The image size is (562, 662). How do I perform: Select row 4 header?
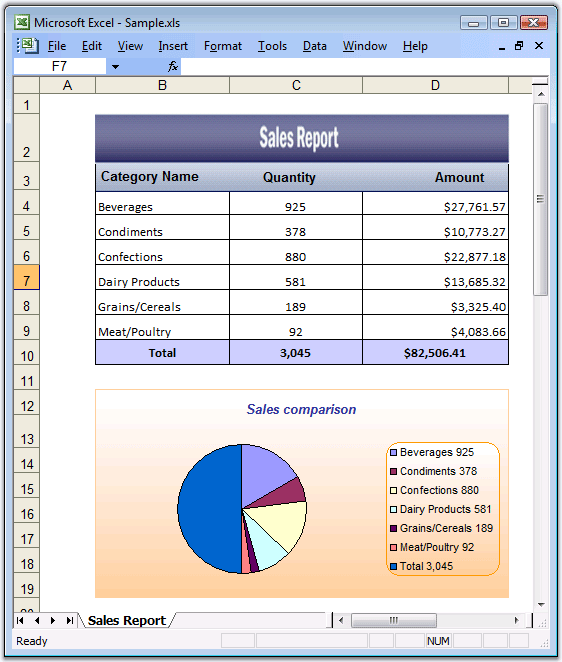coord(27,203)
